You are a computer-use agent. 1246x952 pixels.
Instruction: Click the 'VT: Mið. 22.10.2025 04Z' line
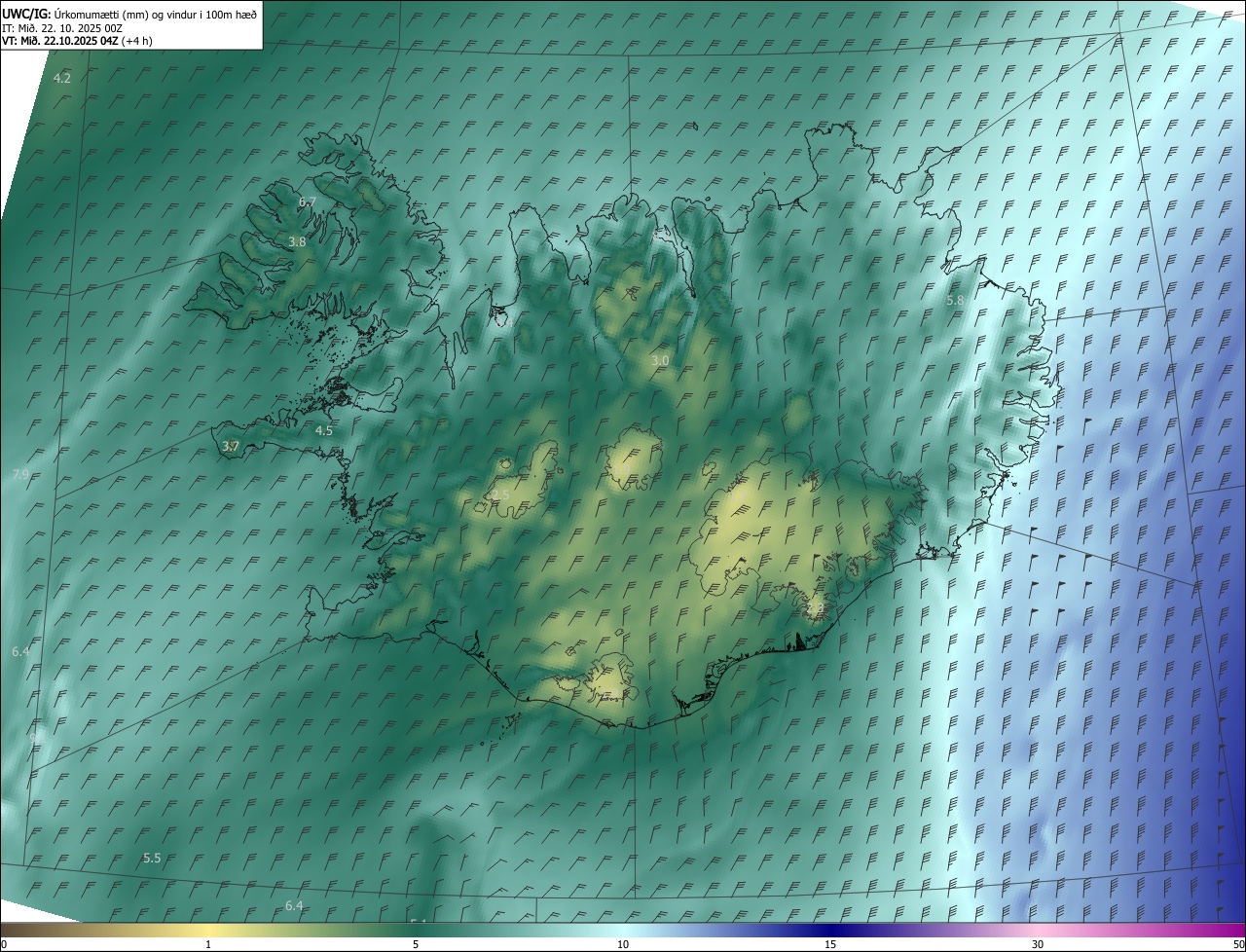[x=77, y=41]
